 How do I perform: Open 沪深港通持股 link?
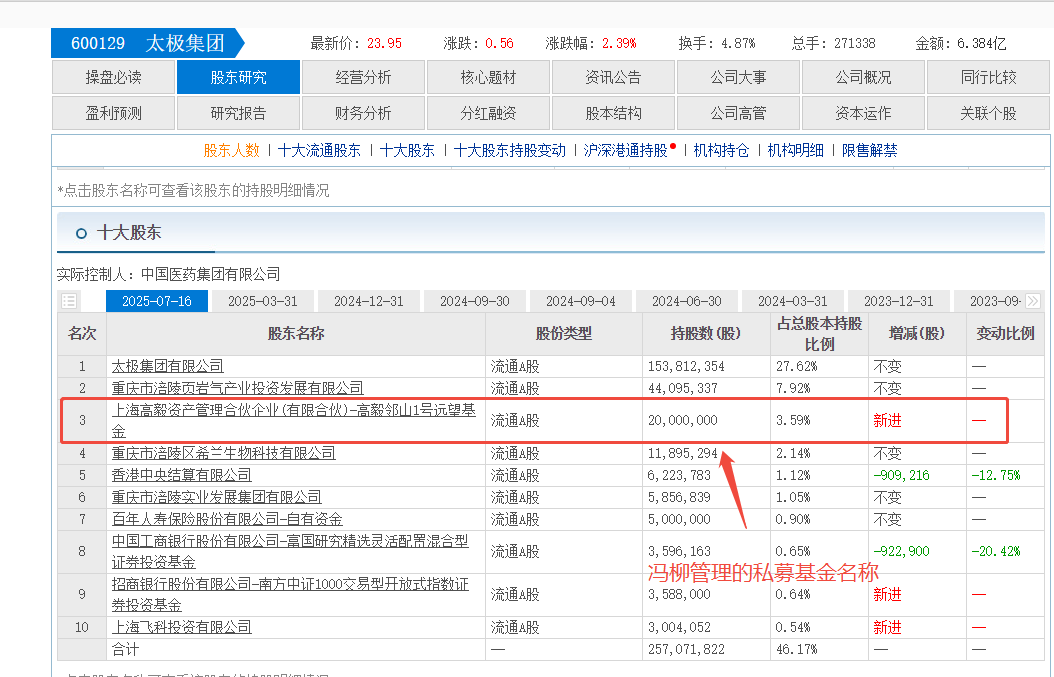tap(626, 151)
